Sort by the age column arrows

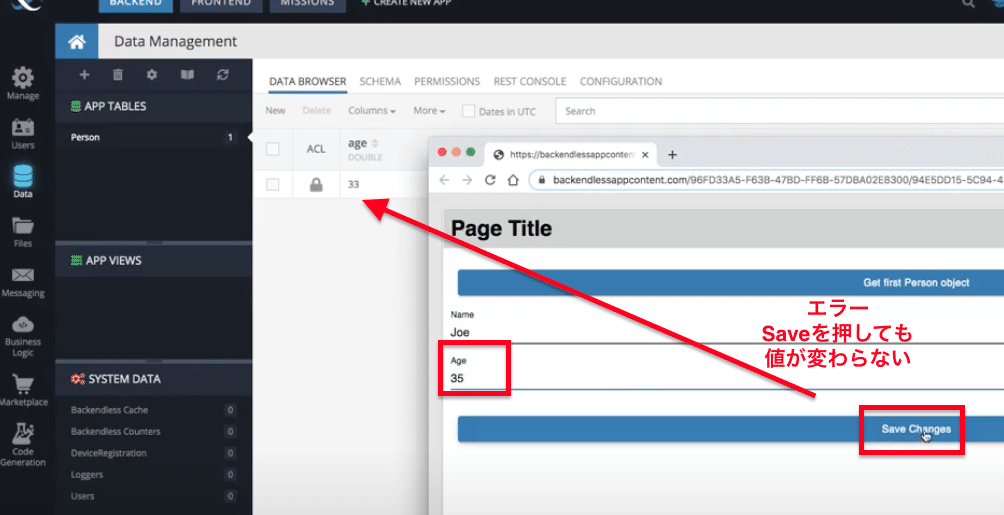point(375,143)
